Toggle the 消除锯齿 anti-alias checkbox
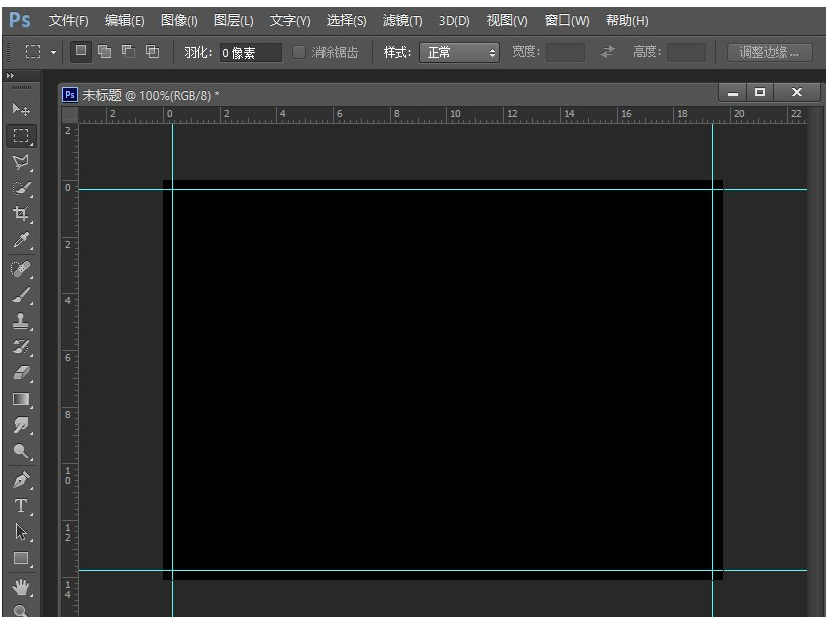The height and width of the screenshot is (617, 826). (300, 52)
